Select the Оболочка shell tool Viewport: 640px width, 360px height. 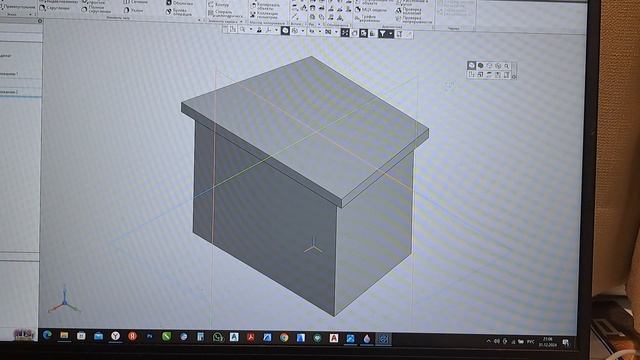180,3
